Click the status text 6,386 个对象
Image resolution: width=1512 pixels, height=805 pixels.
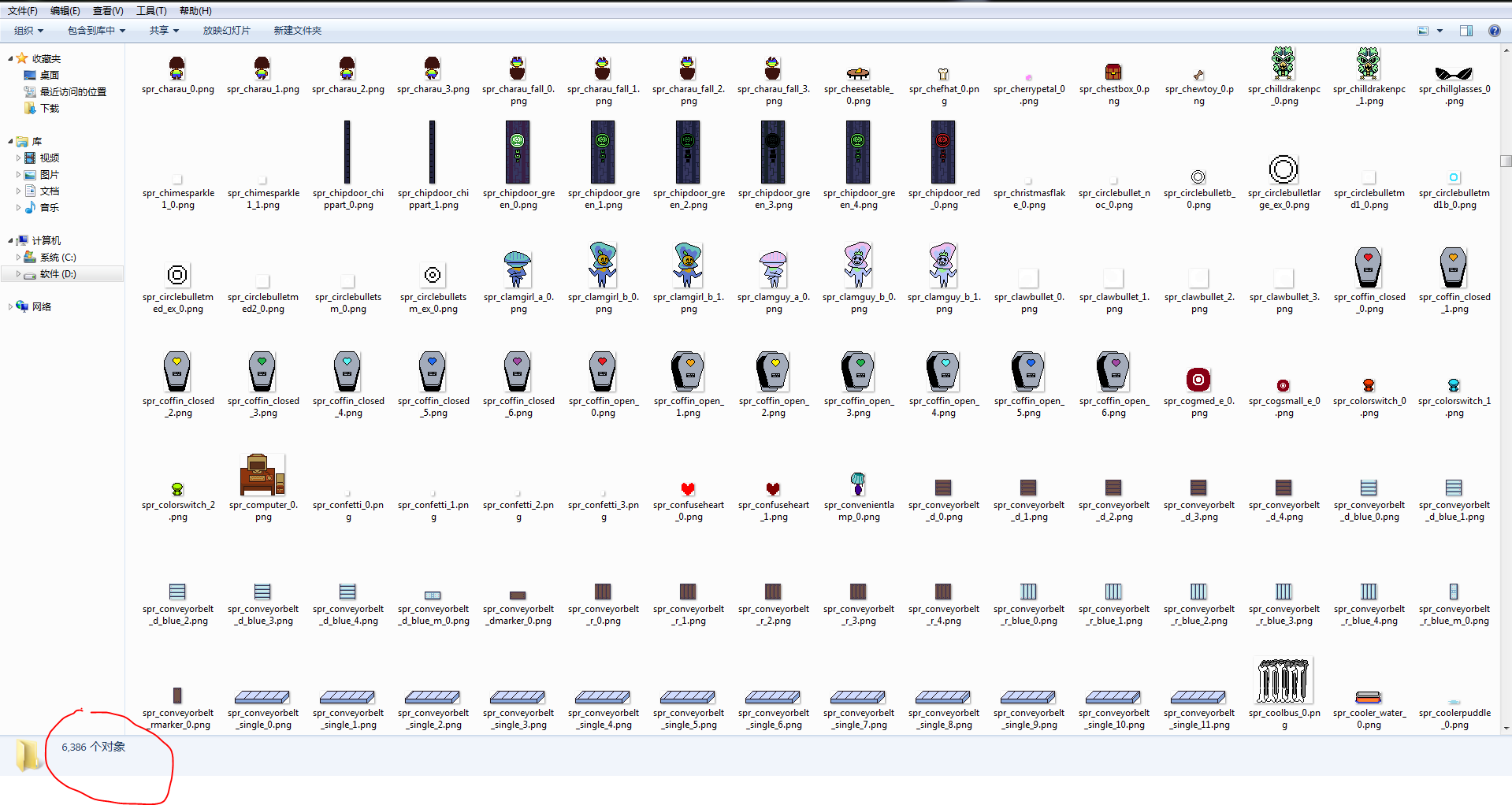pos(94,747)
